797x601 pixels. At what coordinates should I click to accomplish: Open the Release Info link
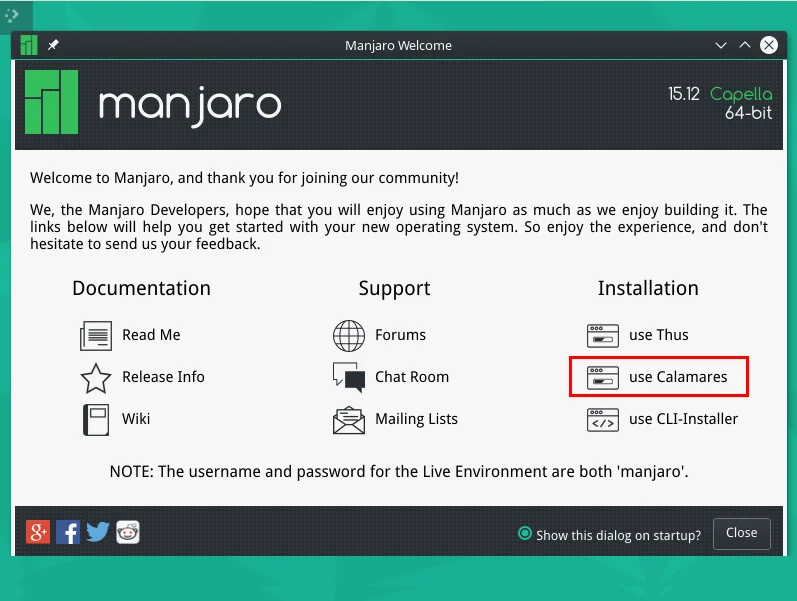[x=163, y=377]
